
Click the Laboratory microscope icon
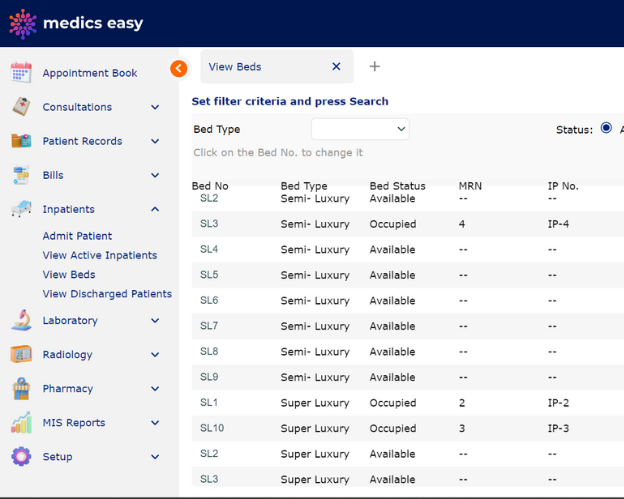coord(21,320)
